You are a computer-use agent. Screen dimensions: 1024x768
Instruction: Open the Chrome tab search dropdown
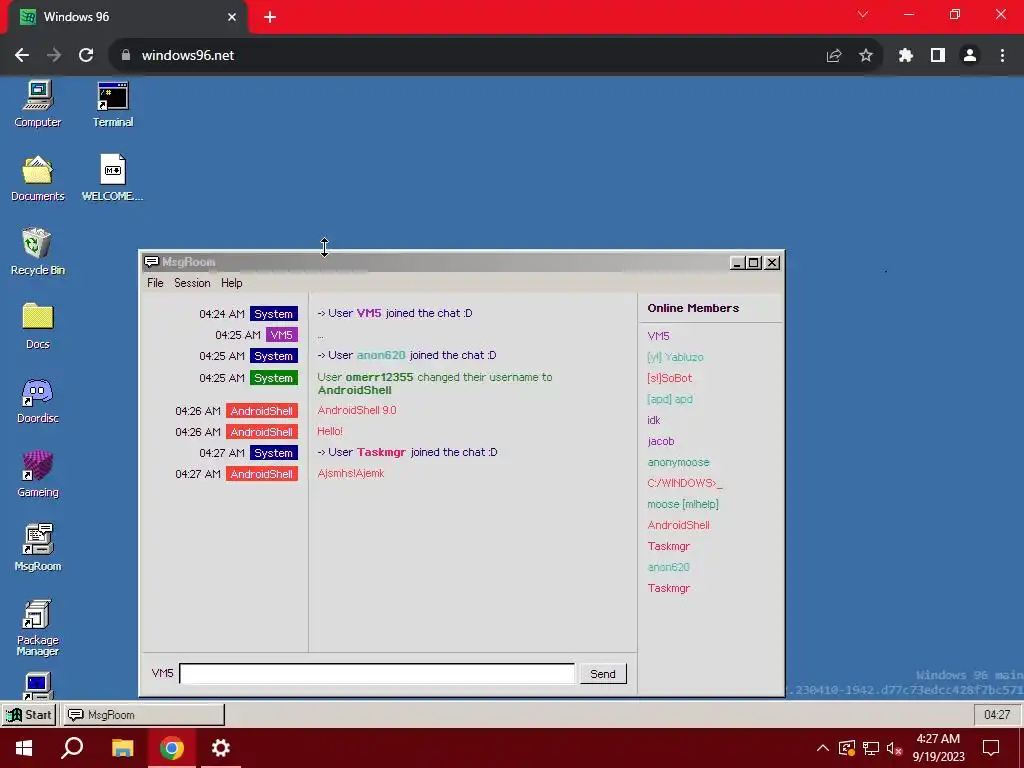click(x=863, y=14)
